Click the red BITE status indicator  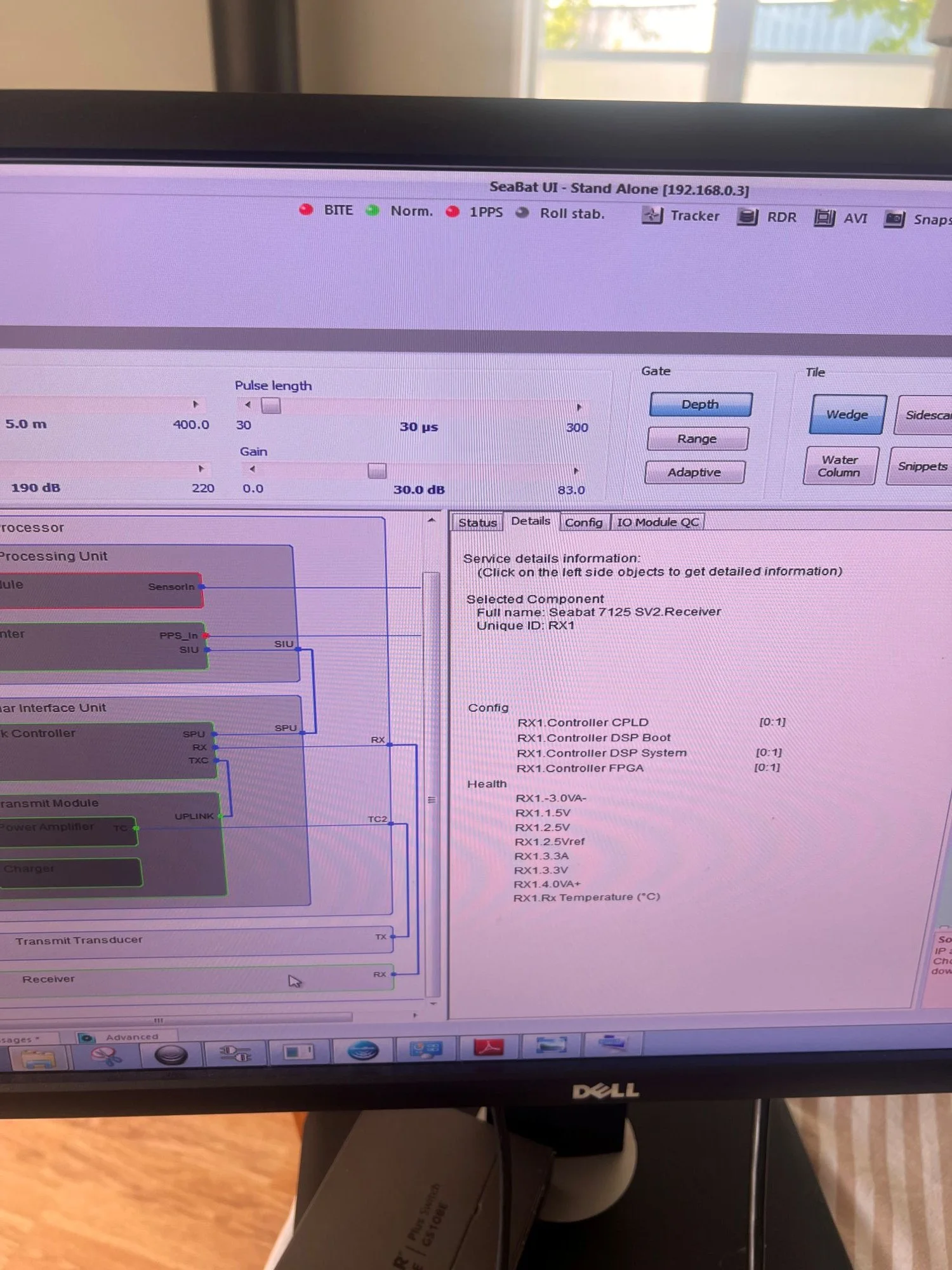point(306,210)
